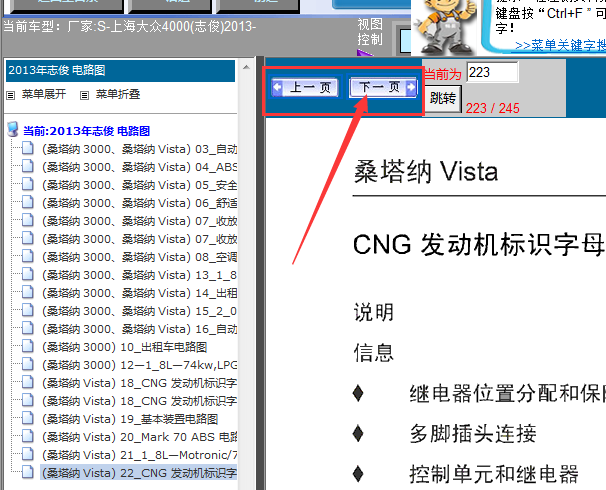The width and height of the screenshot is (606, 490).
Task: Click document icon of 08_空调 item
Action: 27,256
